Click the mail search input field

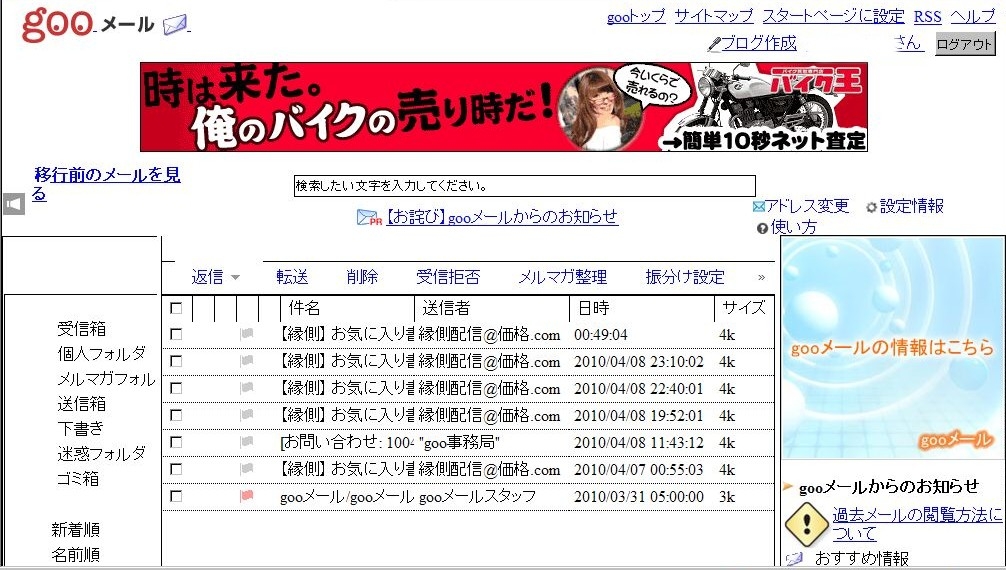point(524,186)
